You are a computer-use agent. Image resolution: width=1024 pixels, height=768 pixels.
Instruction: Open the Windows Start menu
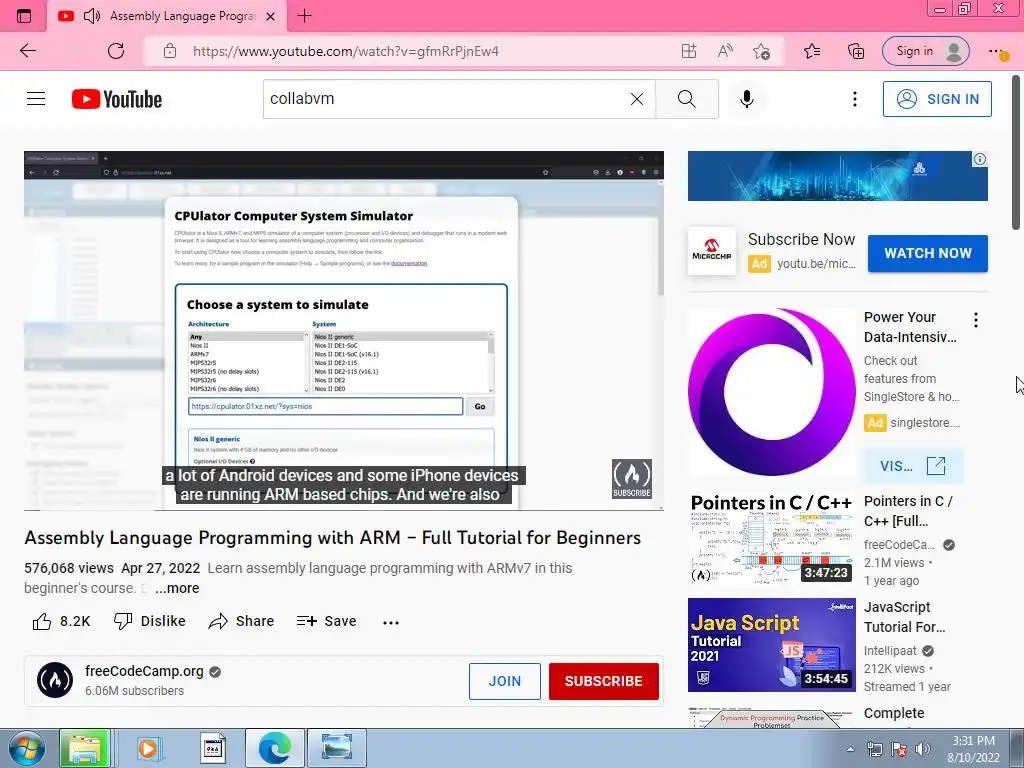[x=26, y=748]
